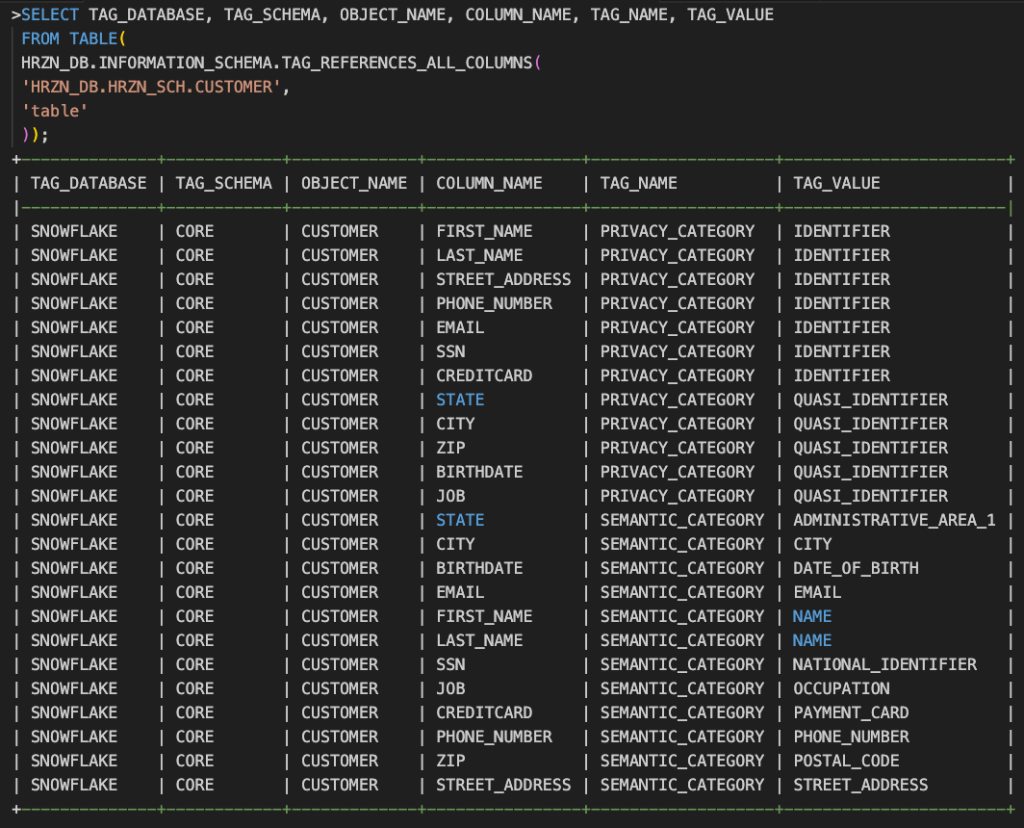Click the TAG_SCHEMA column header in results
Viewport: 1024px width, 828px height.
[223, 183]
